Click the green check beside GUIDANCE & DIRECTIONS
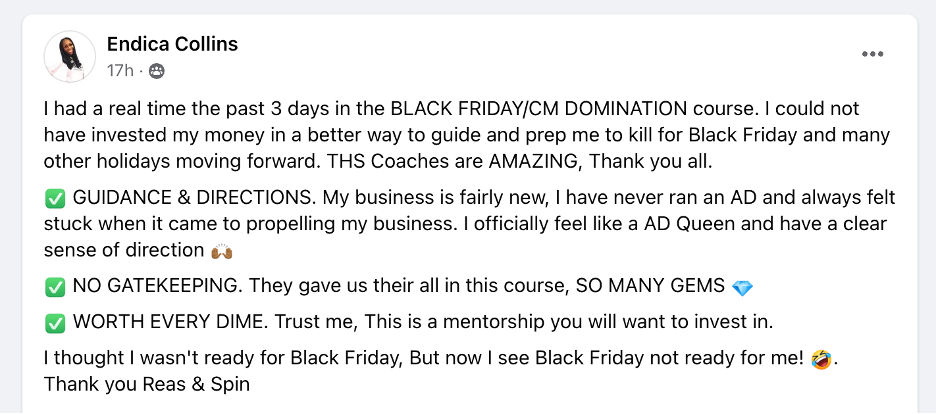This screenshot has height=414, width=936. click(x=55, y=200)
